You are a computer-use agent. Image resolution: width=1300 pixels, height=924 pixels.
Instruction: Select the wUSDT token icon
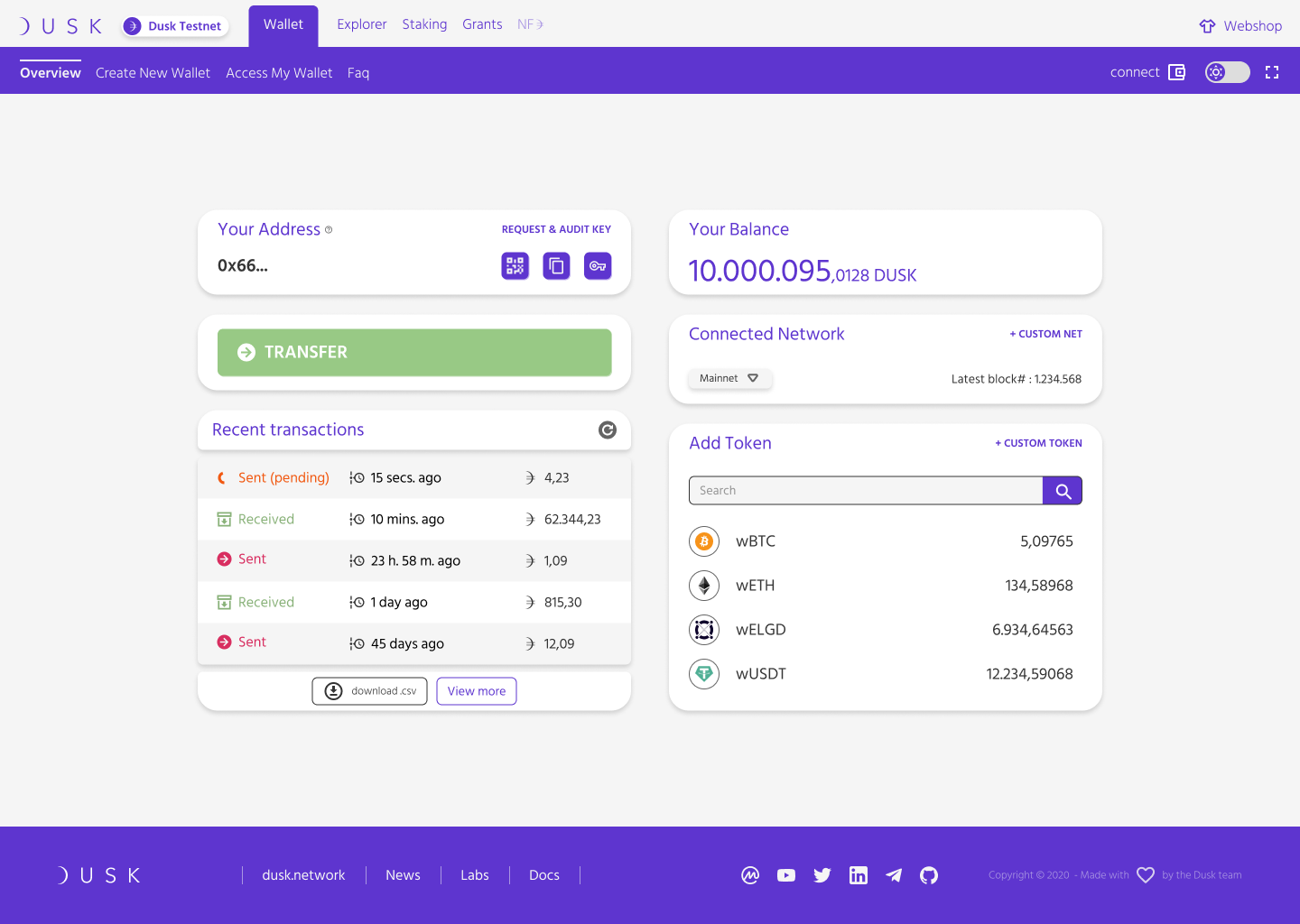tap(704, 674)
